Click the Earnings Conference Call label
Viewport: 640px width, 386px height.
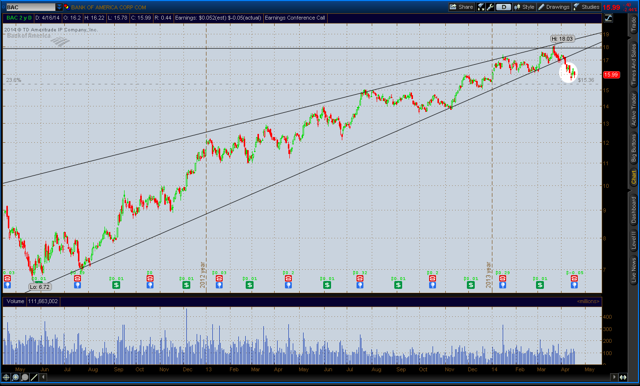coord(295,18)
